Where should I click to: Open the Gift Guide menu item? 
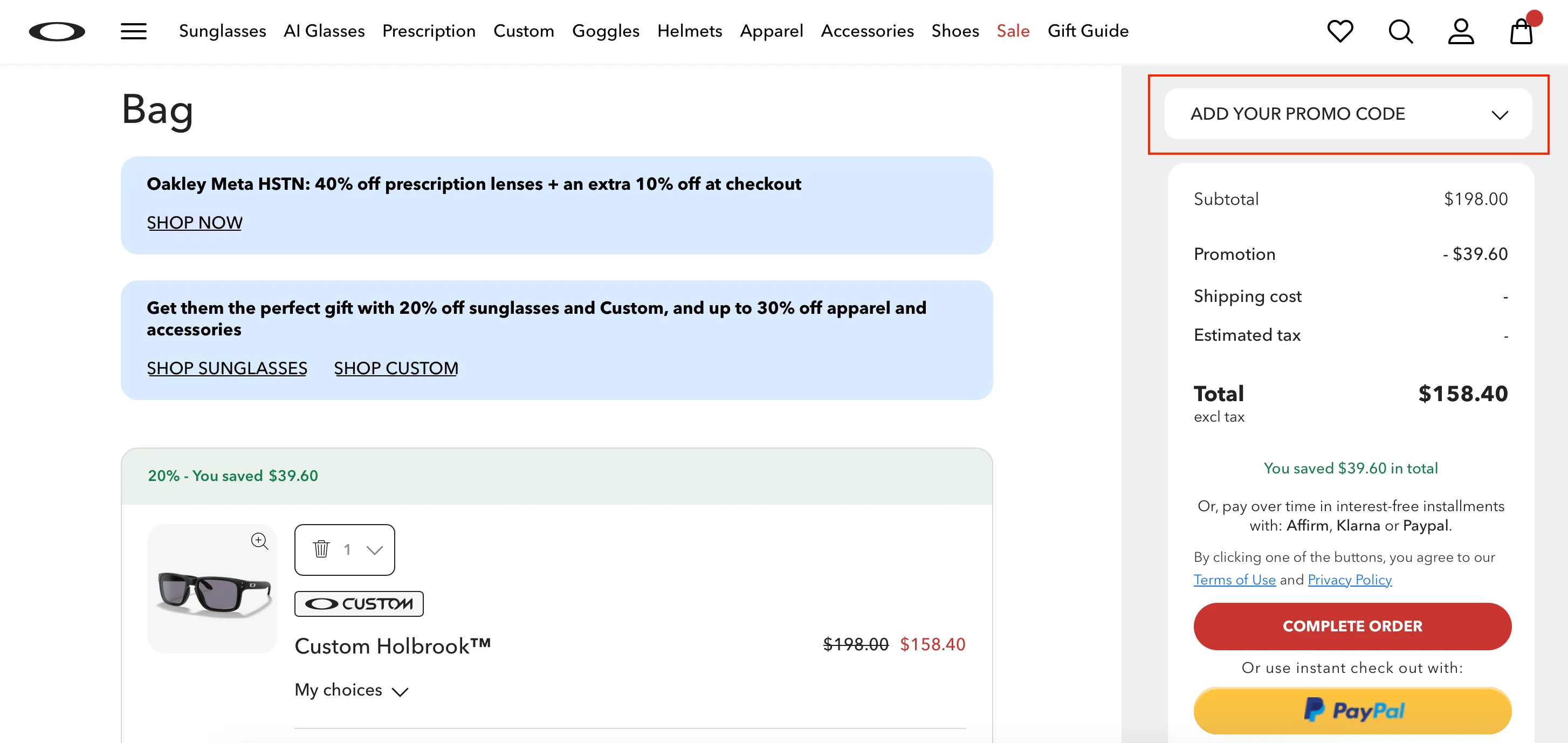click(1088, 31)
